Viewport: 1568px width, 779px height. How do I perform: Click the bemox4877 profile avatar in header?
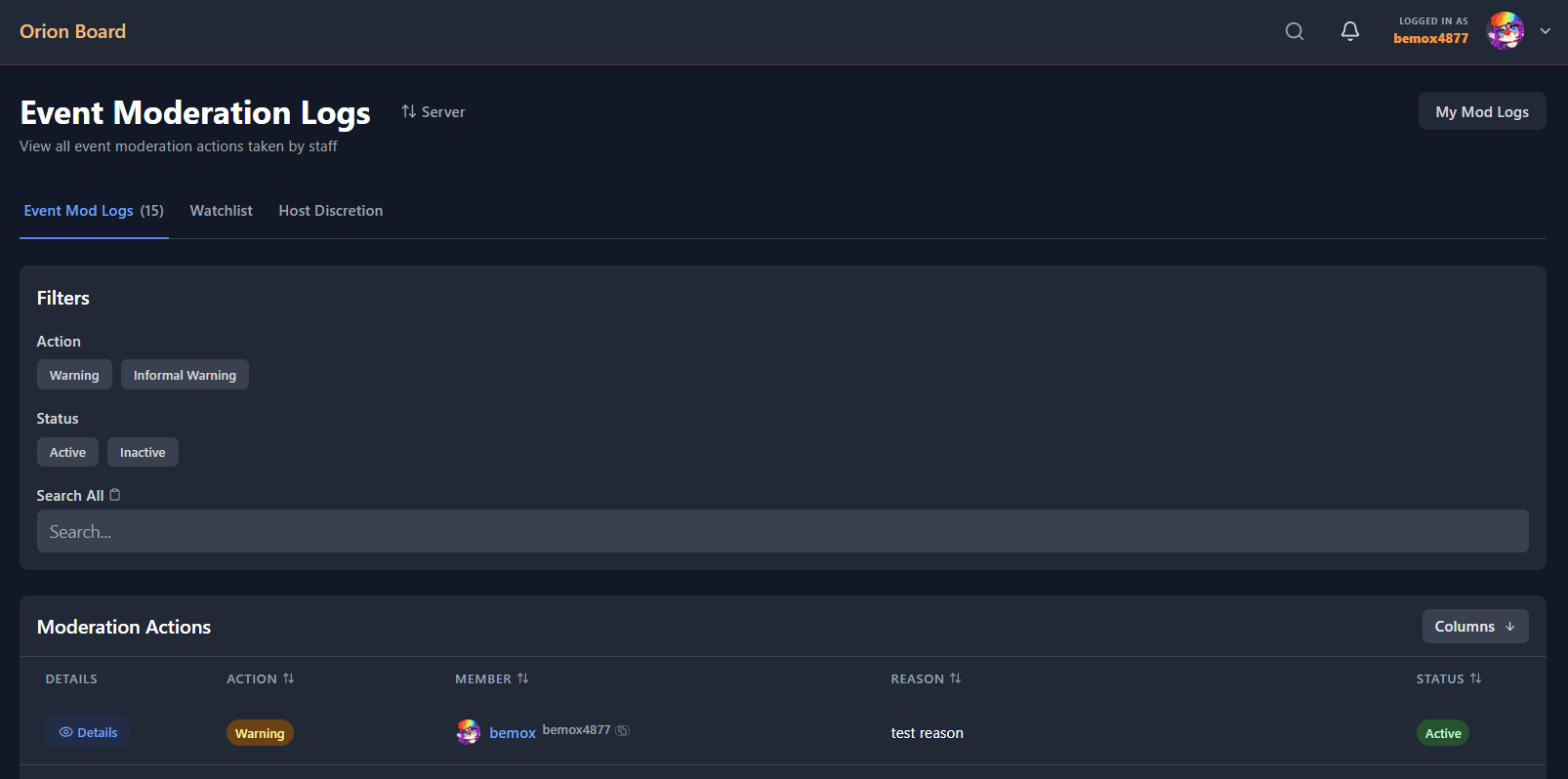1505,31
